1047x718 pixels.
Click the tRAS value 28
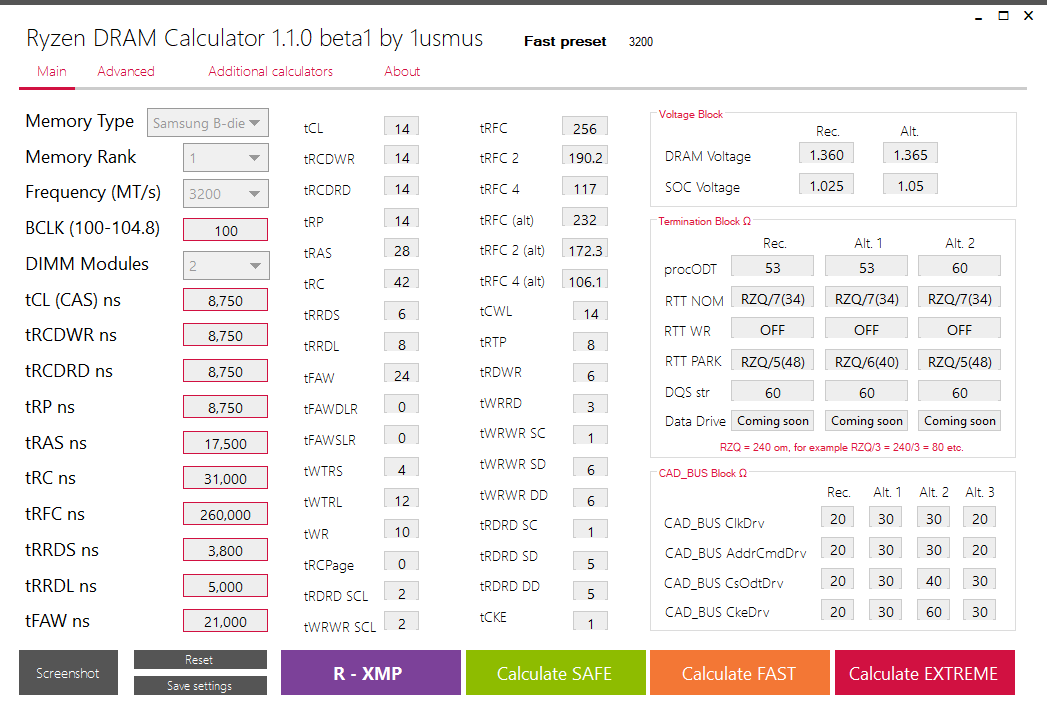[401, 250]
